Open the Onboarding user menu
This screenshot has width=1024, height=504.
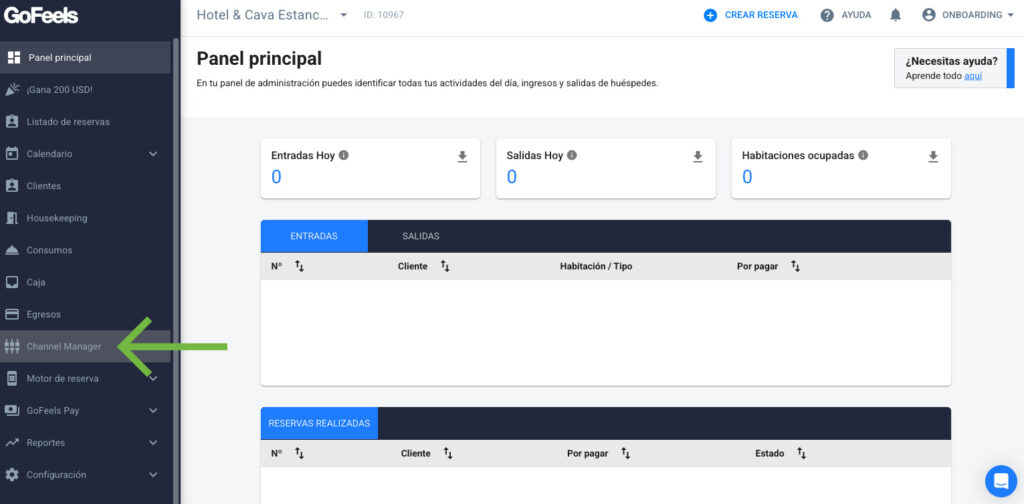tap(968, 15)
